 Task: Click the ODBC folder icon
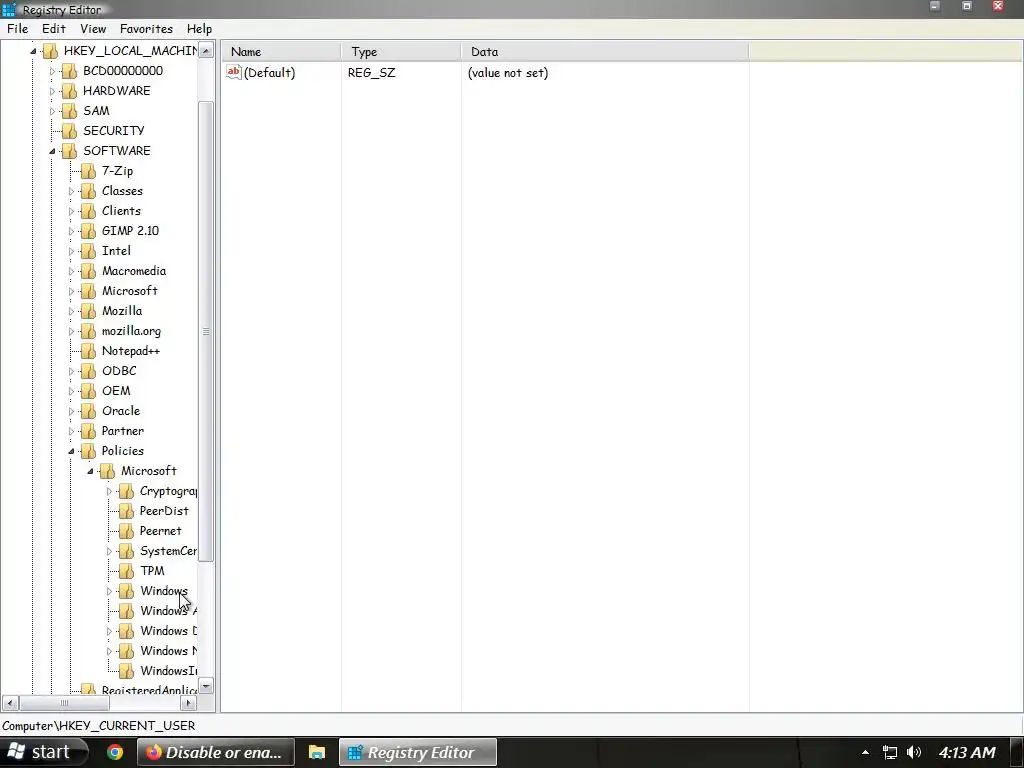click(x=88, y=372)
